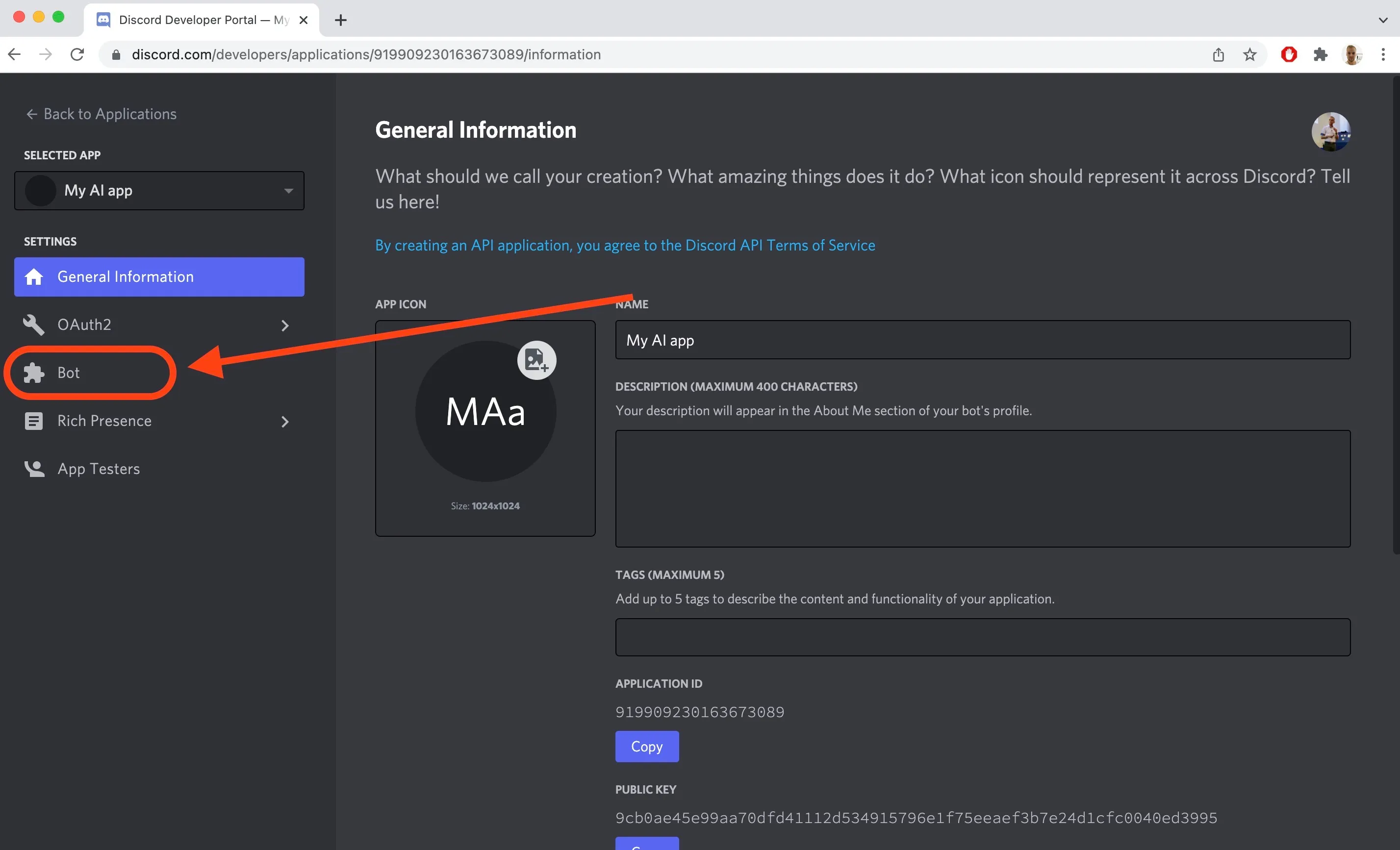Viewport: 1400px width, 850px height.
Task: Click the application ID number 919909230163673089
Action: tap(699, 713)
